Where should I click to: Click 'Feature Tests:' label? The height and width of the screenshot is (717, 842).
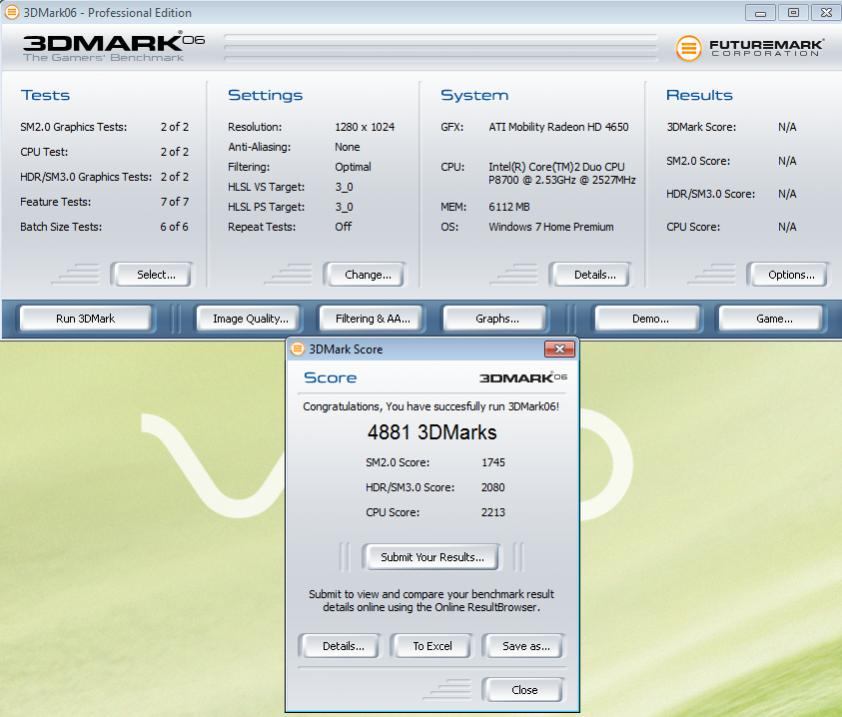55,202
